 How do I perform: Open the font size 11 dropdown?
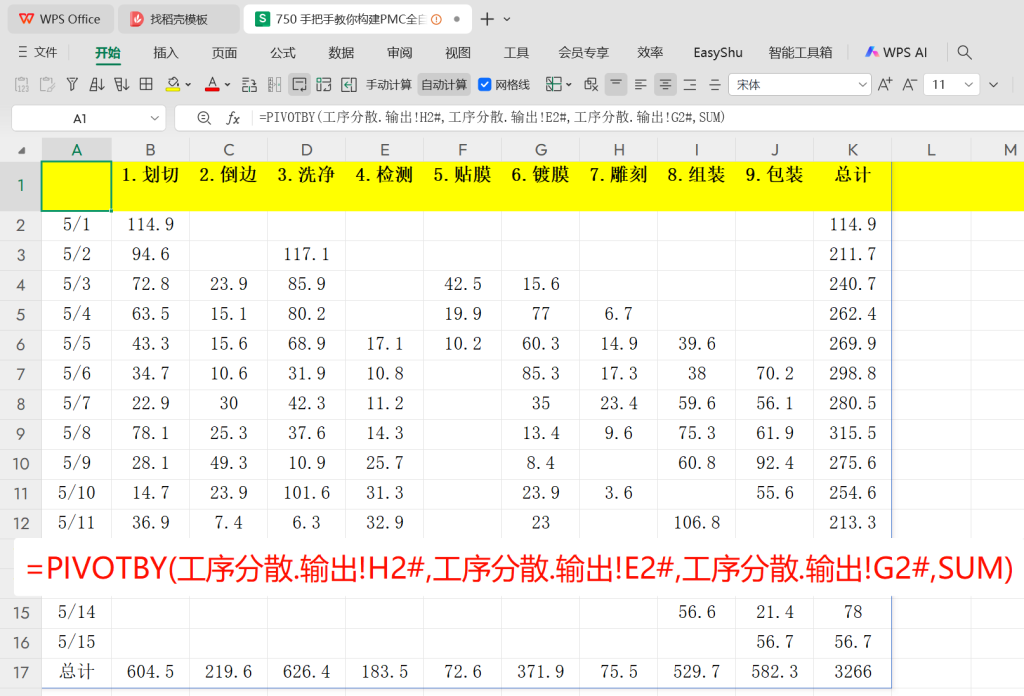(968, 85)
